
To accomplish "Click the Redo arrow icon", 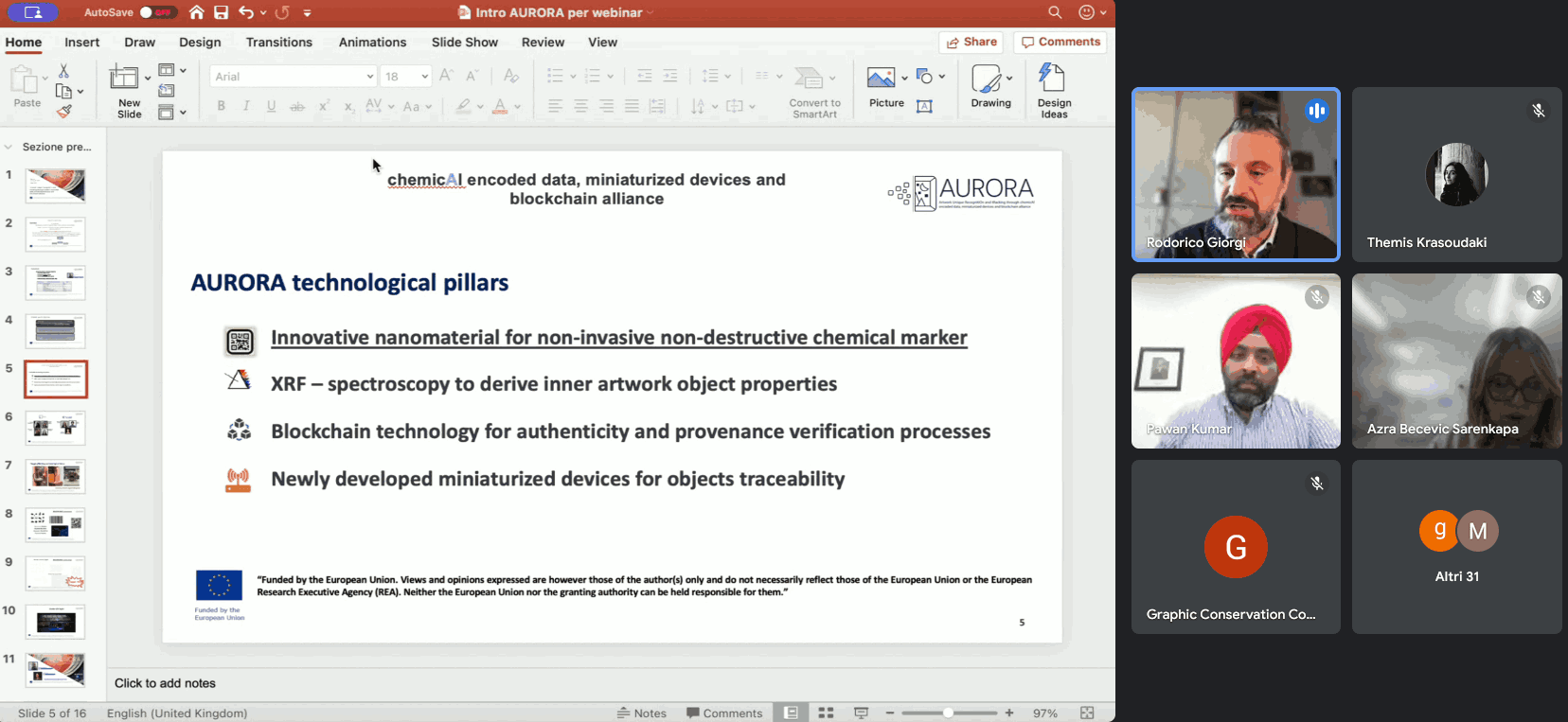I will [x=282, y=12].
